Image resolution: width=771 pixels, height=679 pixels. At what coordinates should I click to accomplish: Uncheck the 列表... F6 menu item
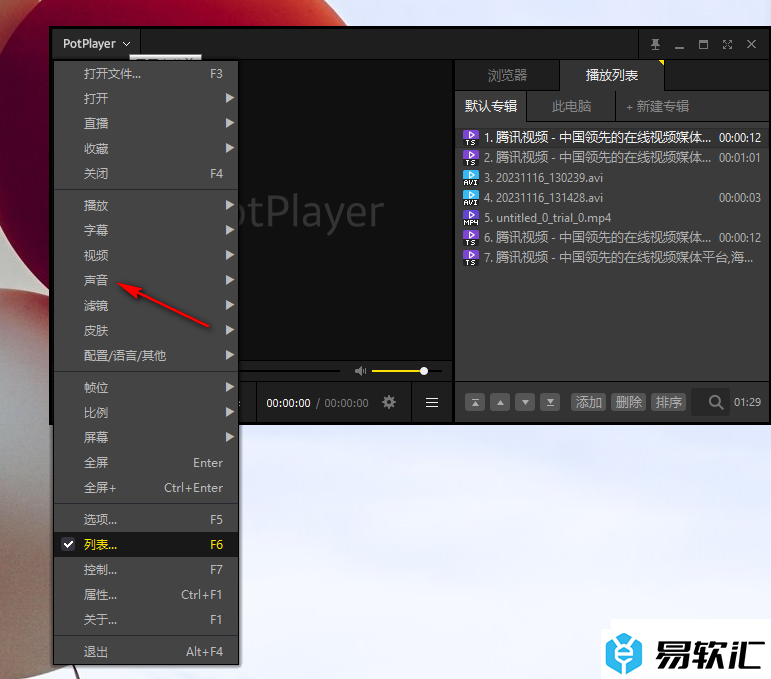point(146,545)
